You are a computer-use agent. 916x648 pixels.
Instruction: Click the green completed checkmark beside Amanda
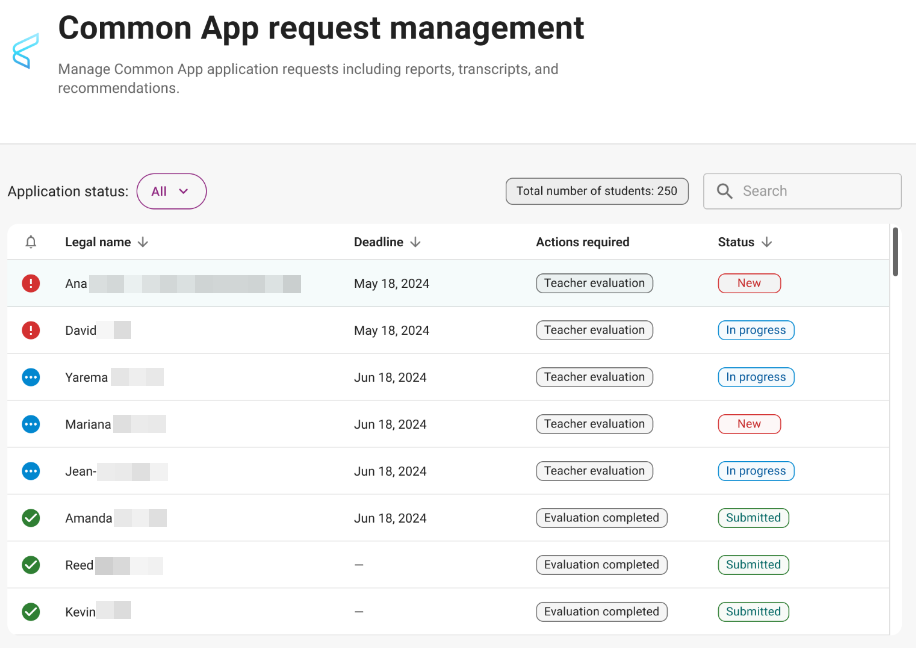tap(30, 518)
